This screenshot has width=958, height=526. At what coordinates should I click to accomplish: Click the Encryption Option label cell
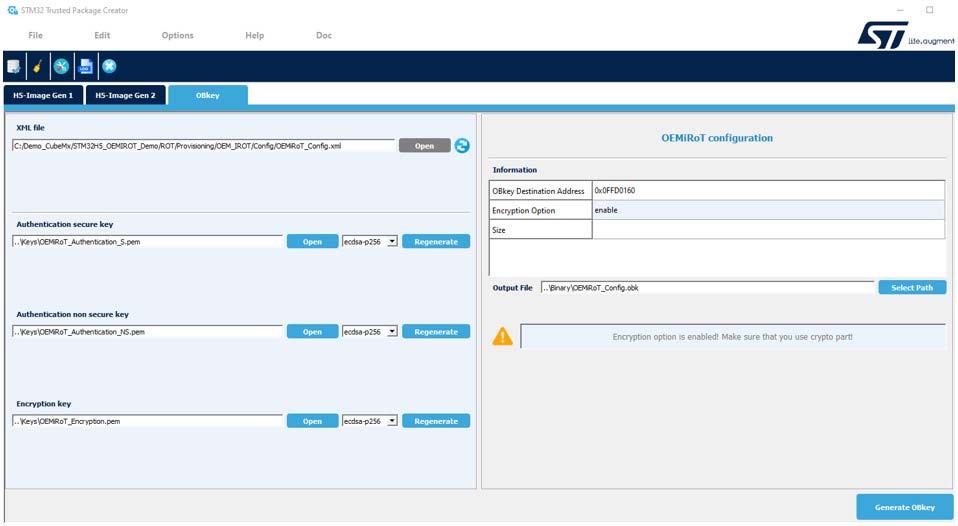pos(541,210)
